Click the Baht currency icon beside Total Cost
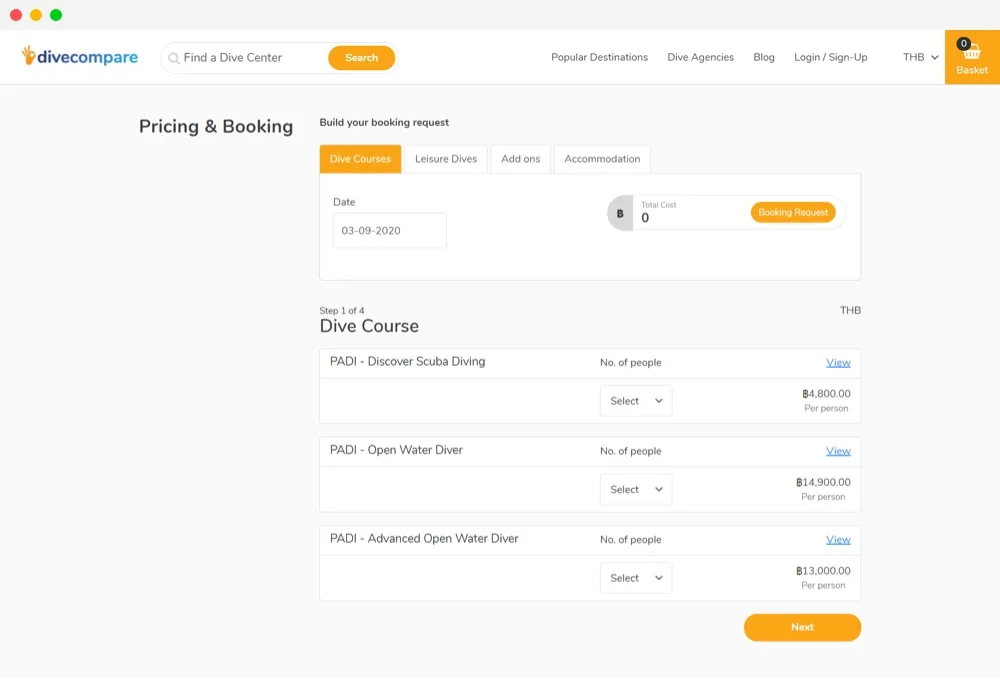Screen dimensions: 1000x690 point(621,212)
